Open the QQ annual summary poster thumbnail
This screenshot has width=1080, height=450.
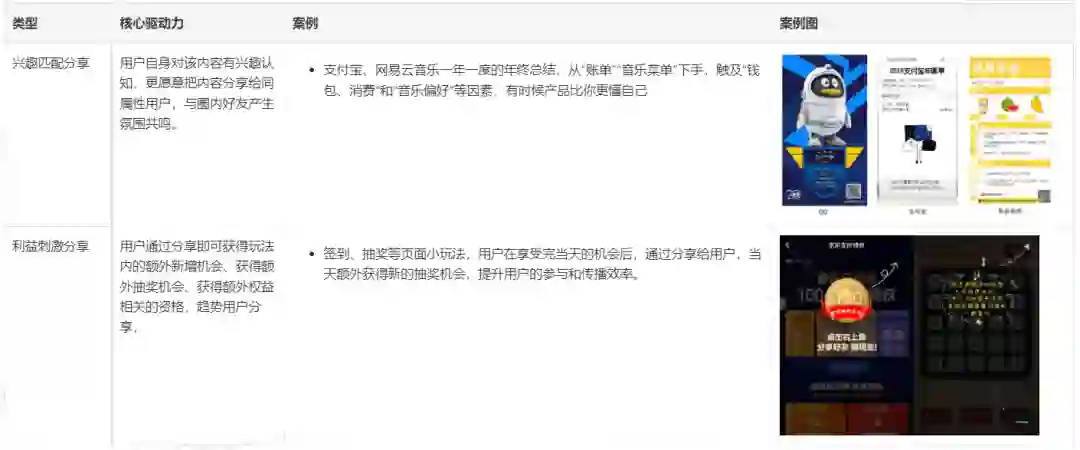click(x=824, y=130)
